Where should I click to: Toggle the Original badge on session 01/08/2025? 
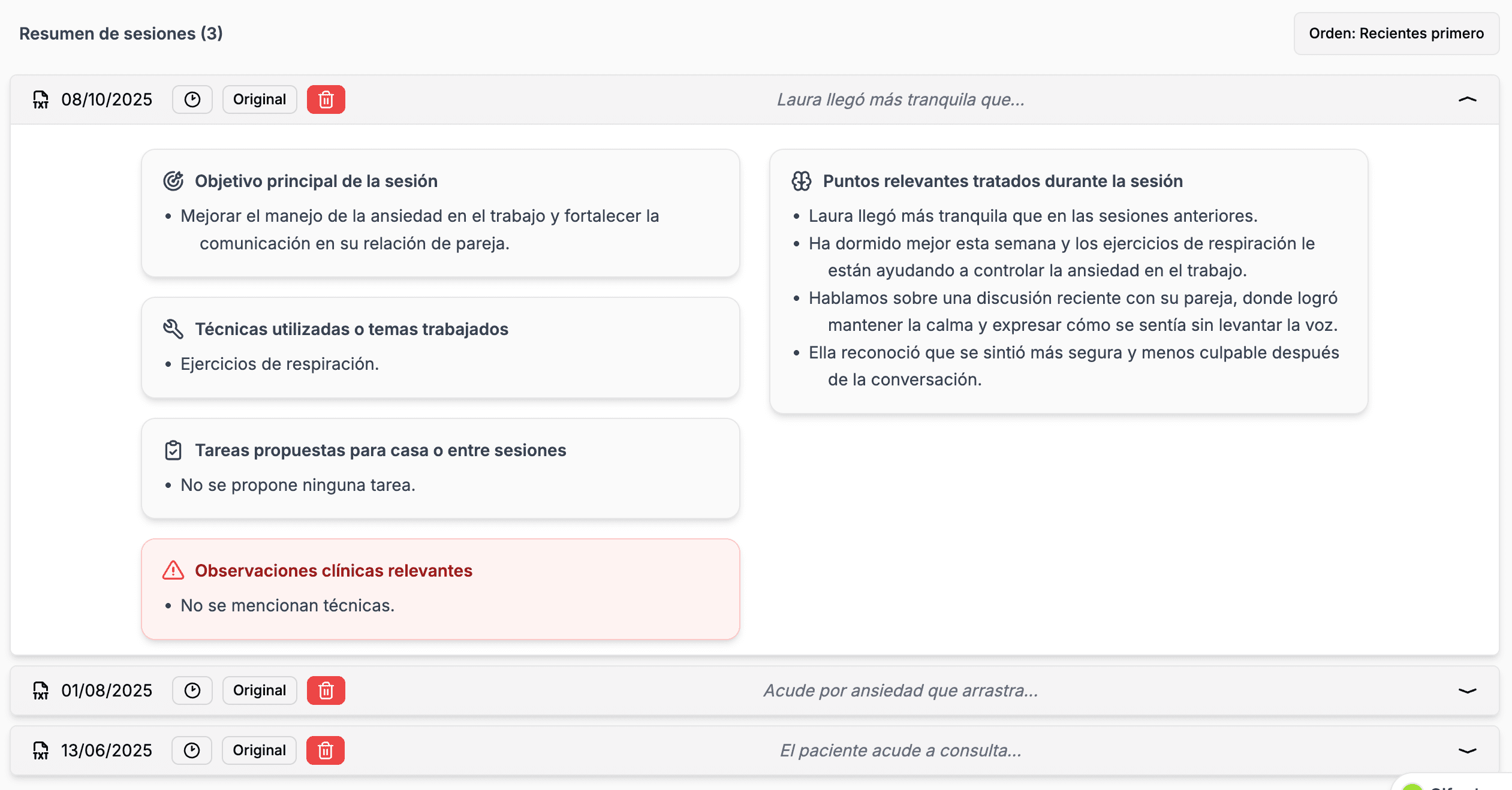click(x=259, y=690)
